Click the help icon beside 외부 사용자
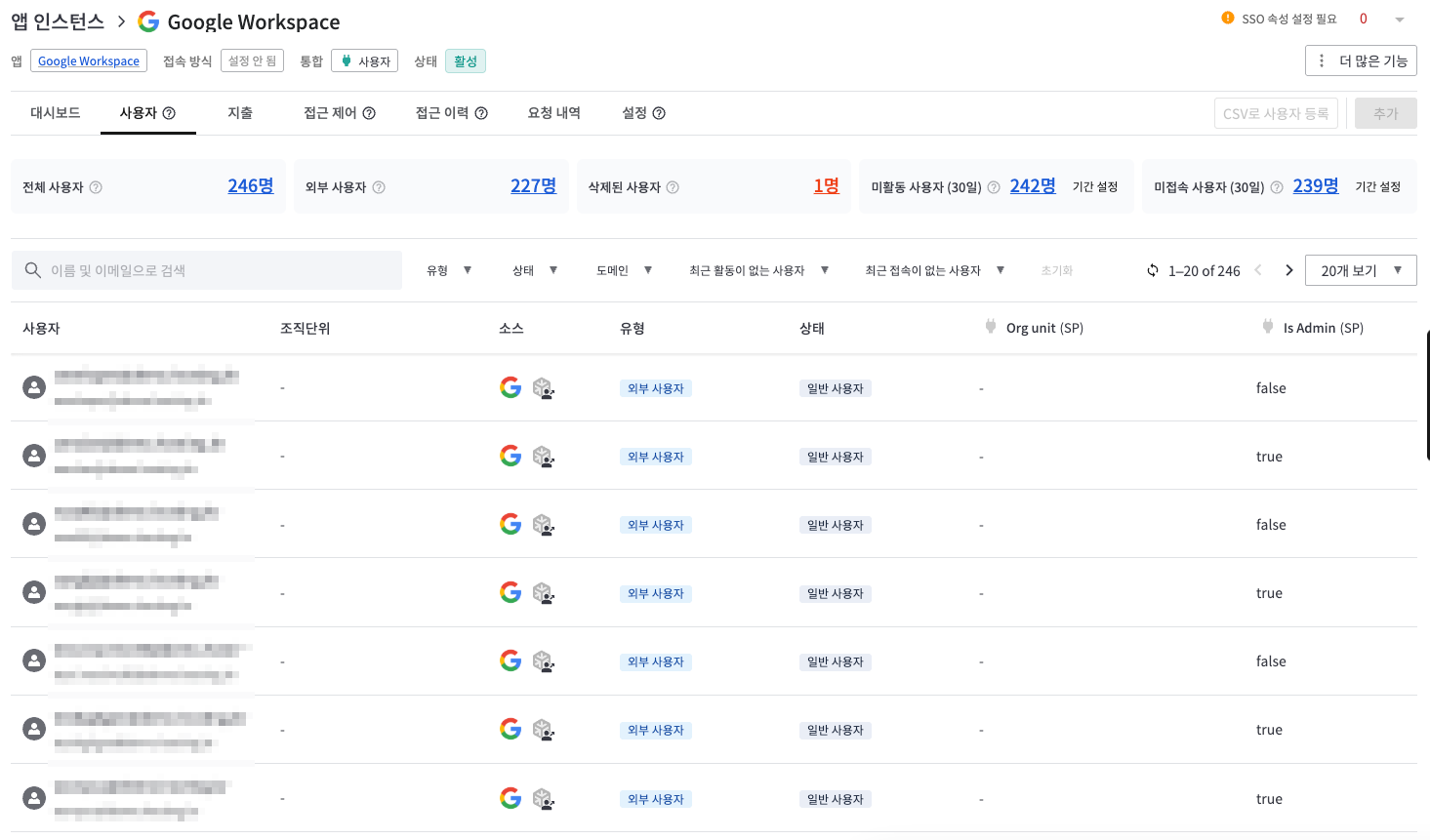This screenshot has width=1430, height=840. pyautogui.click(x=379, y=187)
